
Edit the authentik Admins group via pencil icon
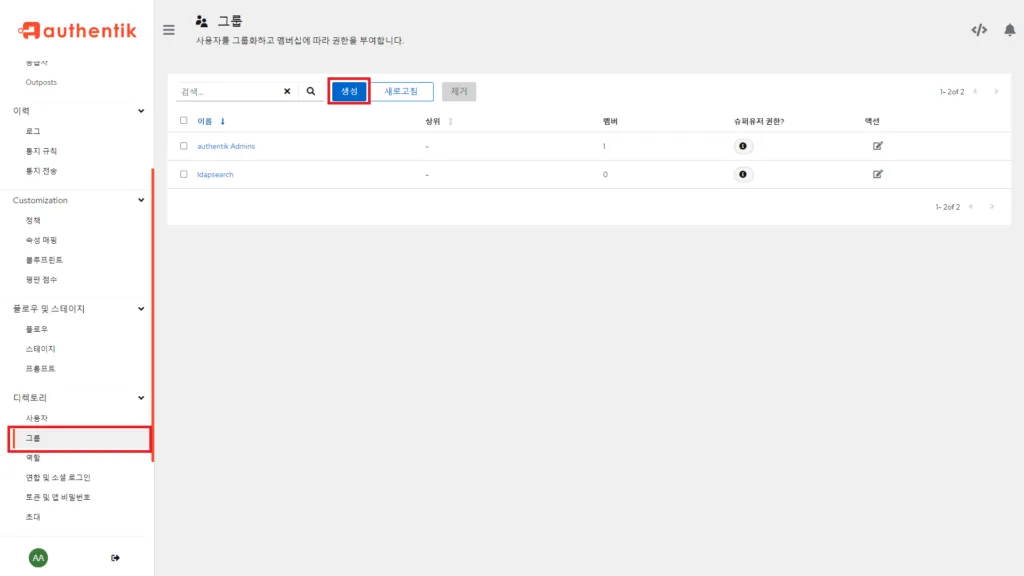(x=877, y=144)
